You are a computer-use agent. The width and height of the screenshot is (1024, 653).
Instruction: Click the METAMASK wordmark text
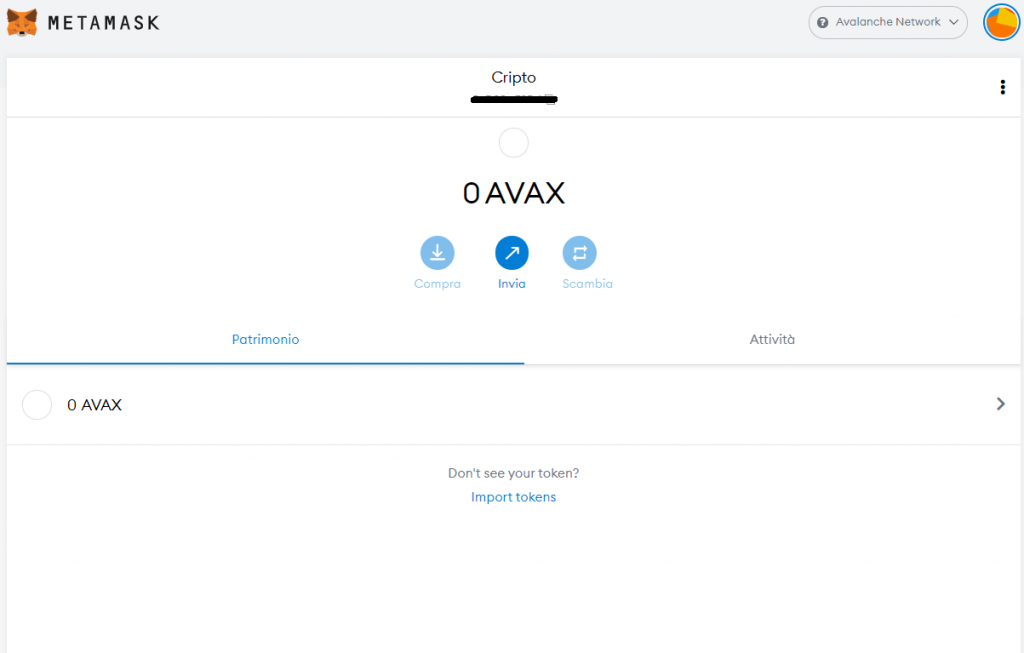click(104, 23)
